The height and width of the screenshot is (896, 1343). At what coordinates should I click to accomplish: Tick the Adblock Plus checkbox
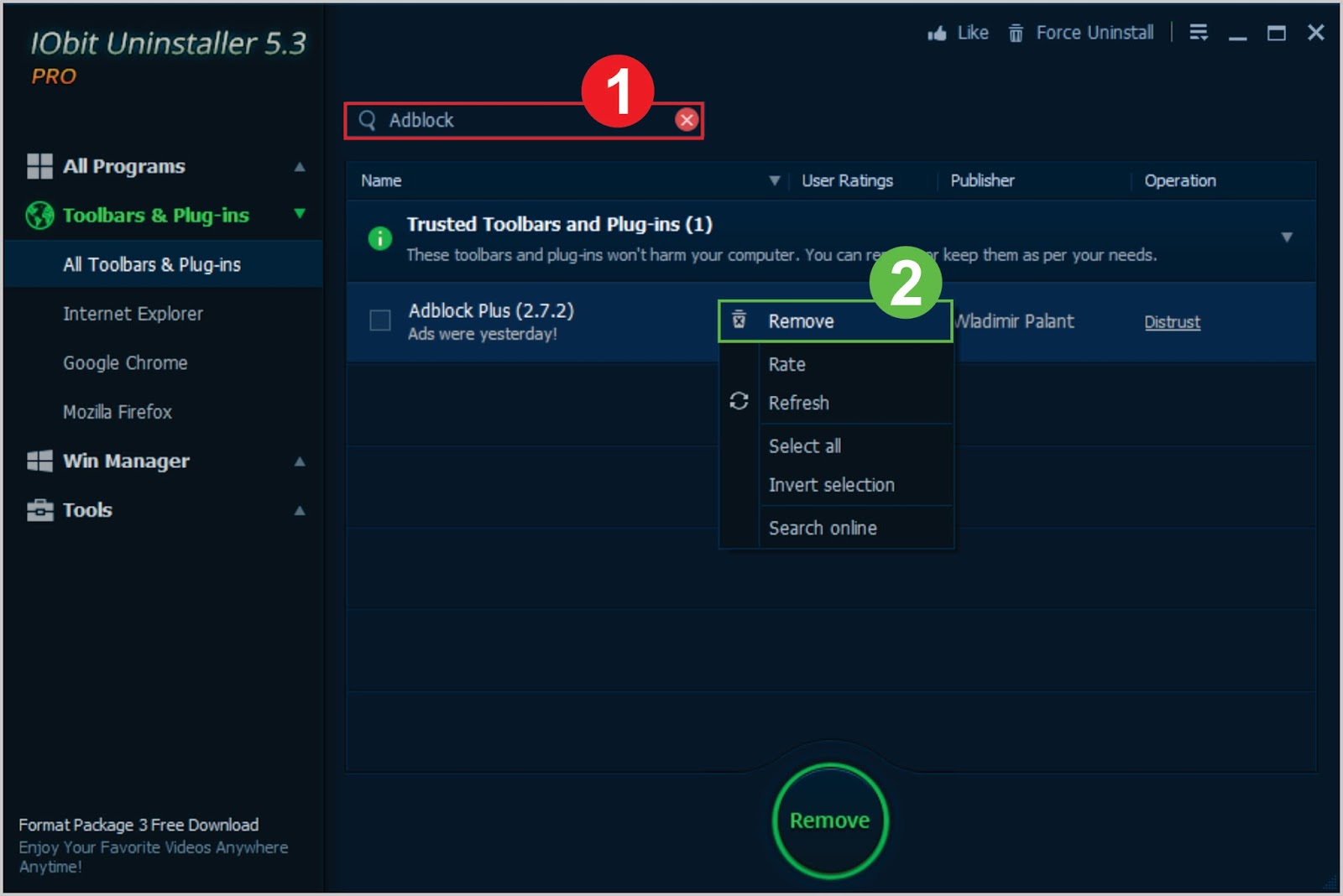point(380,320)
